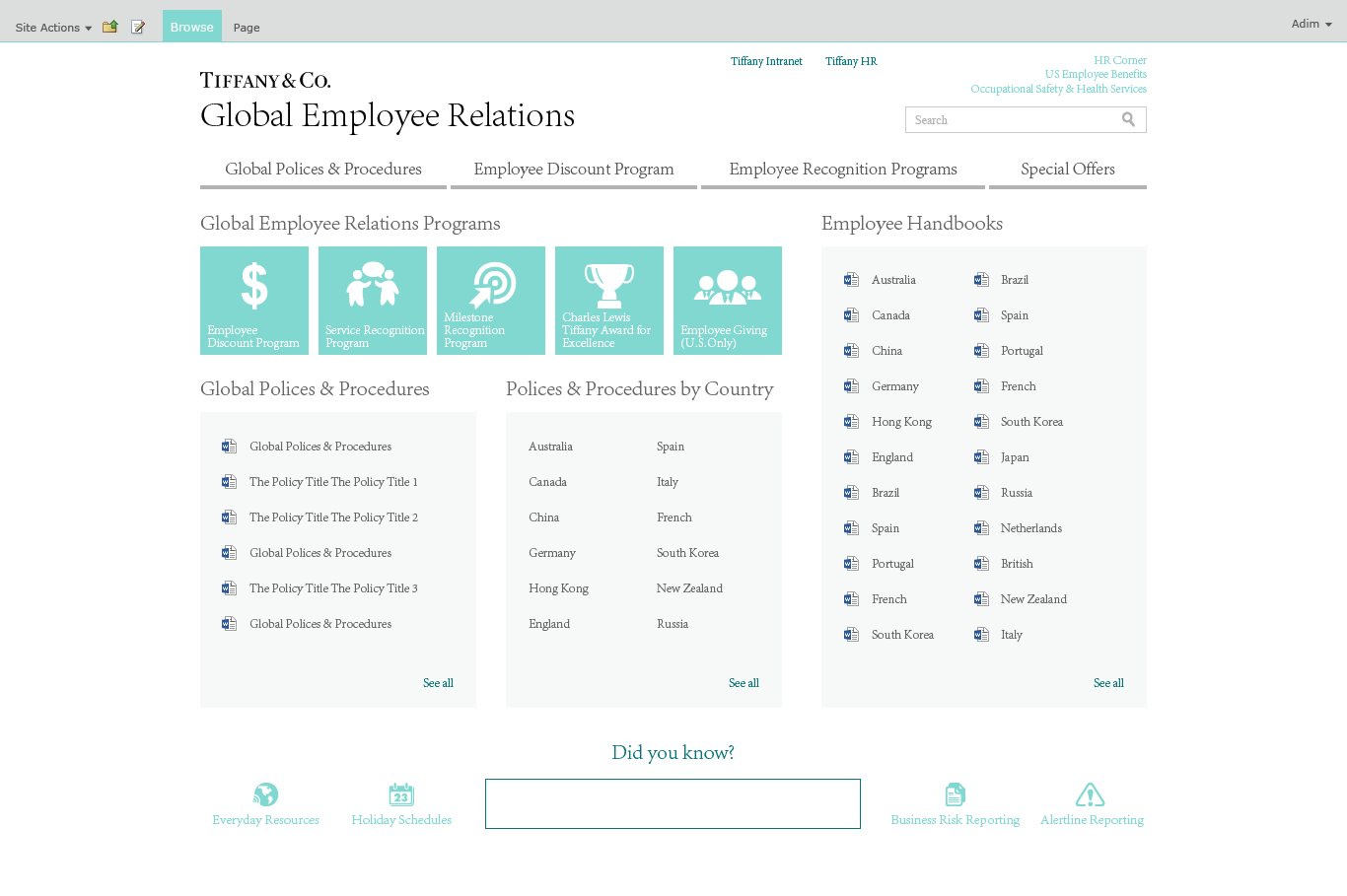Click Word icon beside Germany handbook

point(851,386)
